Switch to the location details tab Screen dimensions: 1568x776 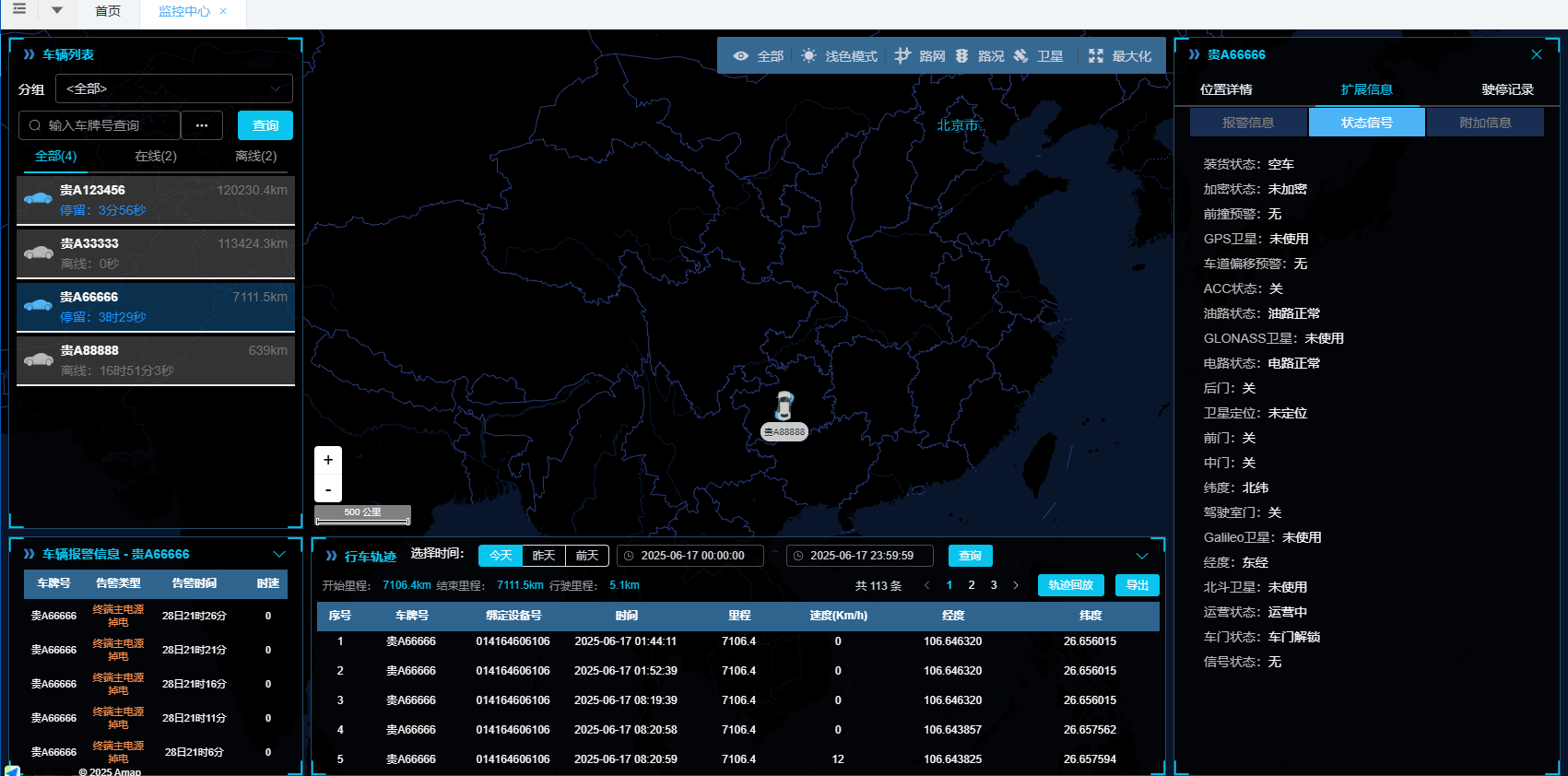tap(1226, 89)
